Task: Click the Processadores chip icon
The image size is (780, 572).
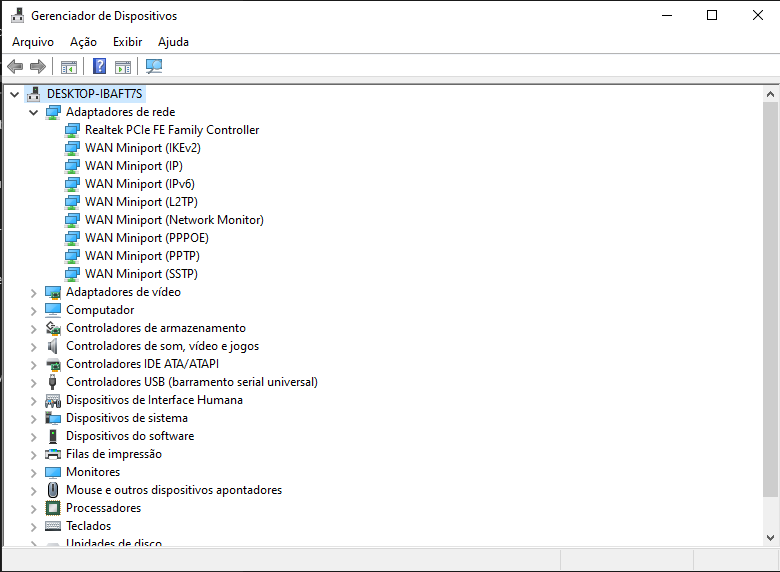Action: (x=53, y=508)
